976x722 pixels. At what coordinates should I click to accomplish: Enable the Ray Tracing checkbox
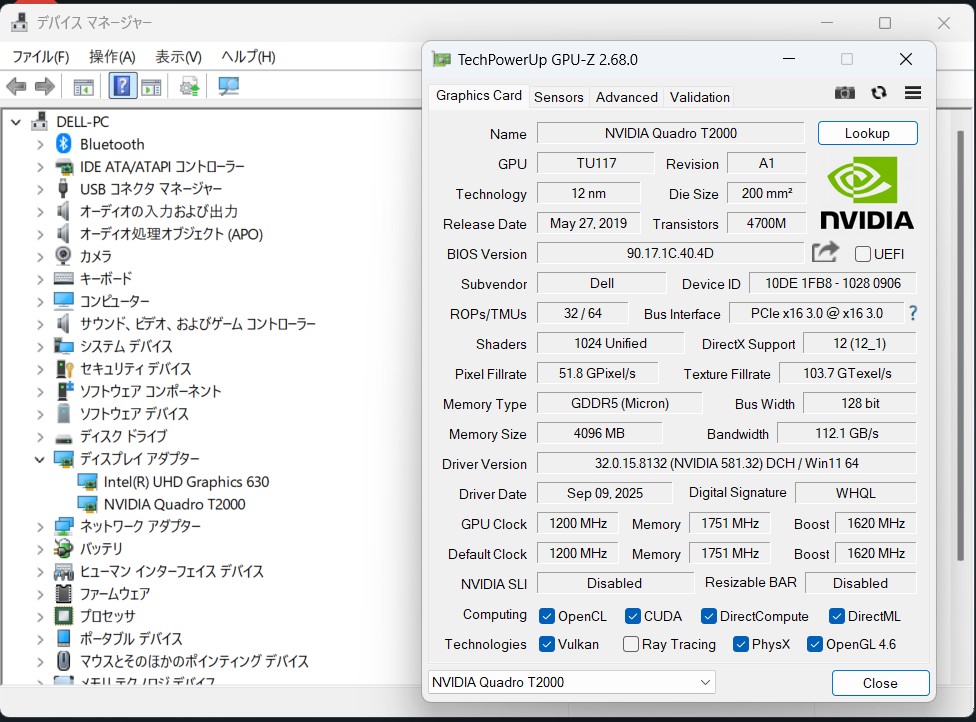click(x=631, y=644)
